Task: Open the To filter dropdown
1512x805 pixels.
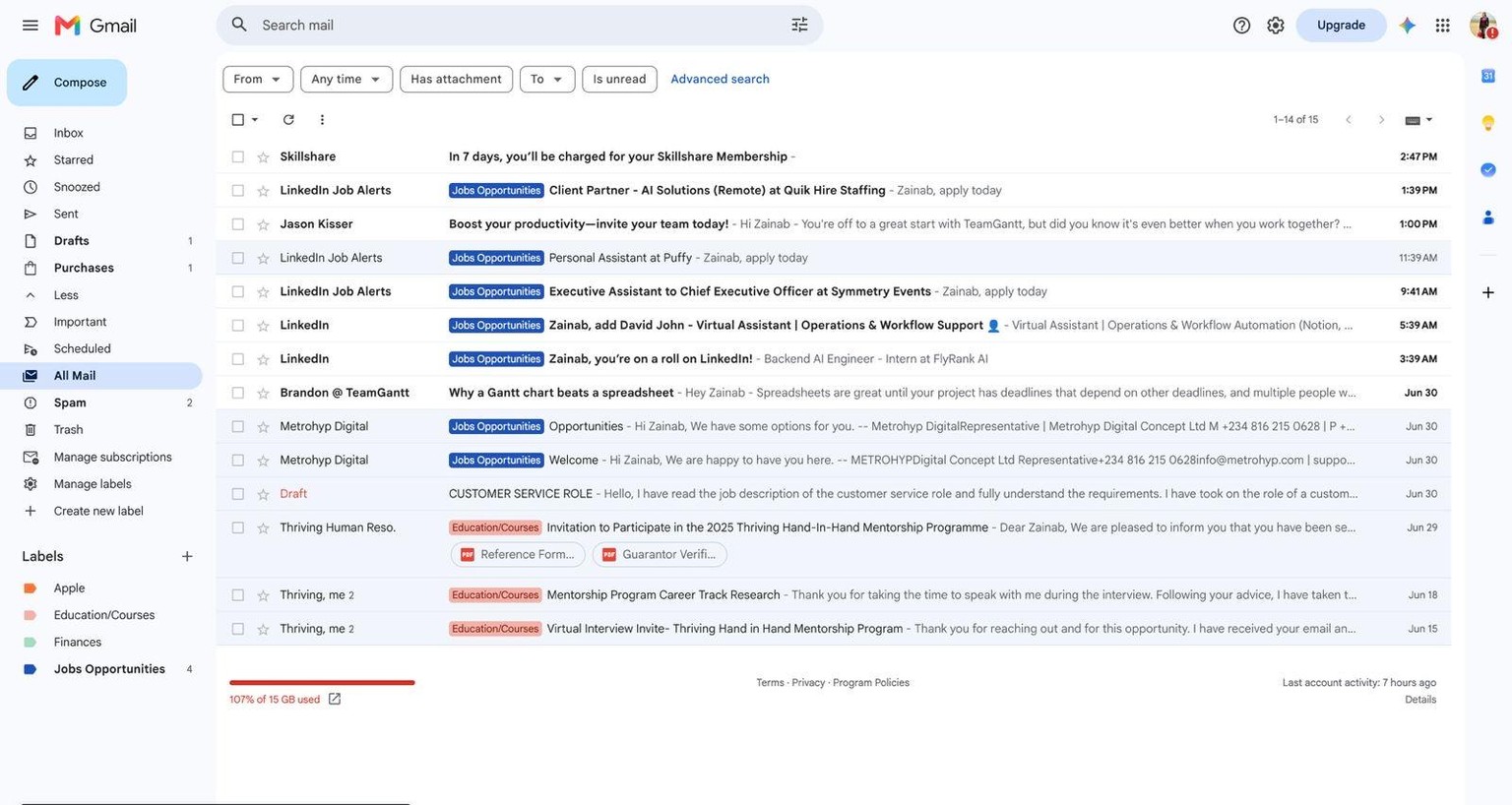Action: point(547,79)
